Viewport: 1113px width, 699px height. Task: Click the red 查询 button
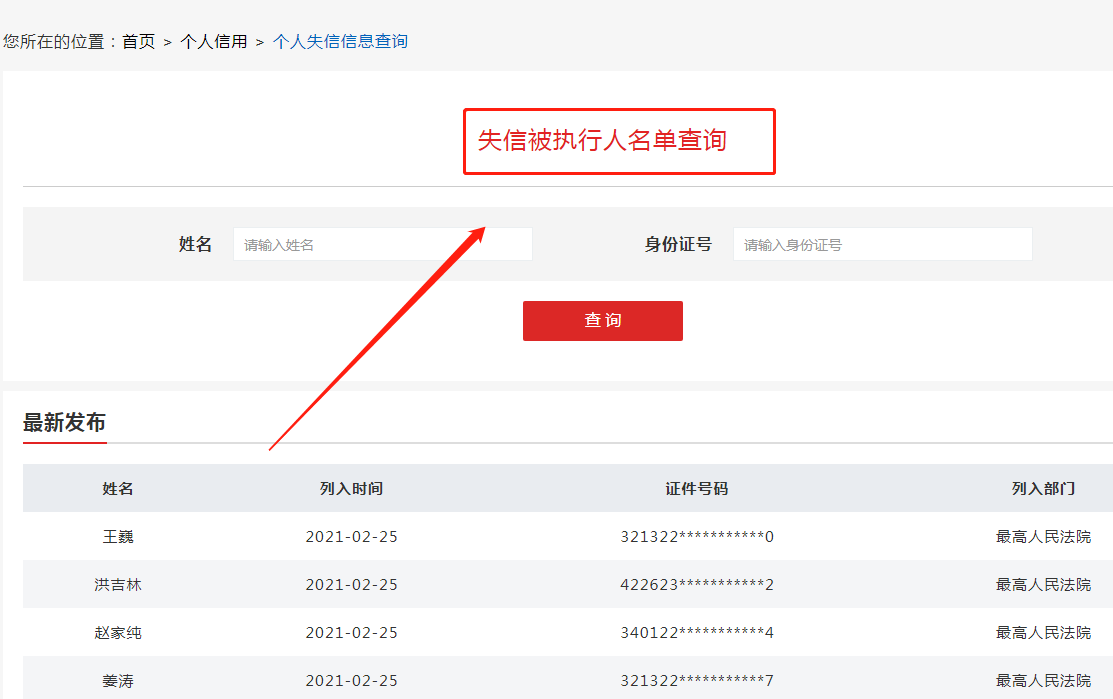point(603,321)
